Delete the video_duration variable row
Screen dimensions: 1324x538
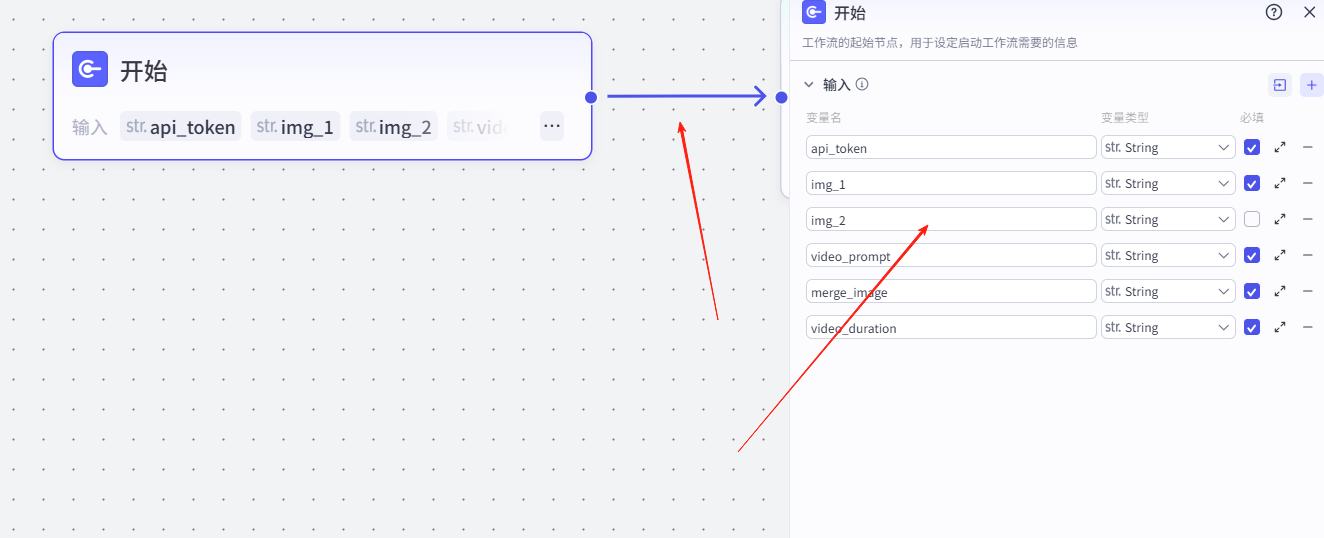click(1307, 328)
